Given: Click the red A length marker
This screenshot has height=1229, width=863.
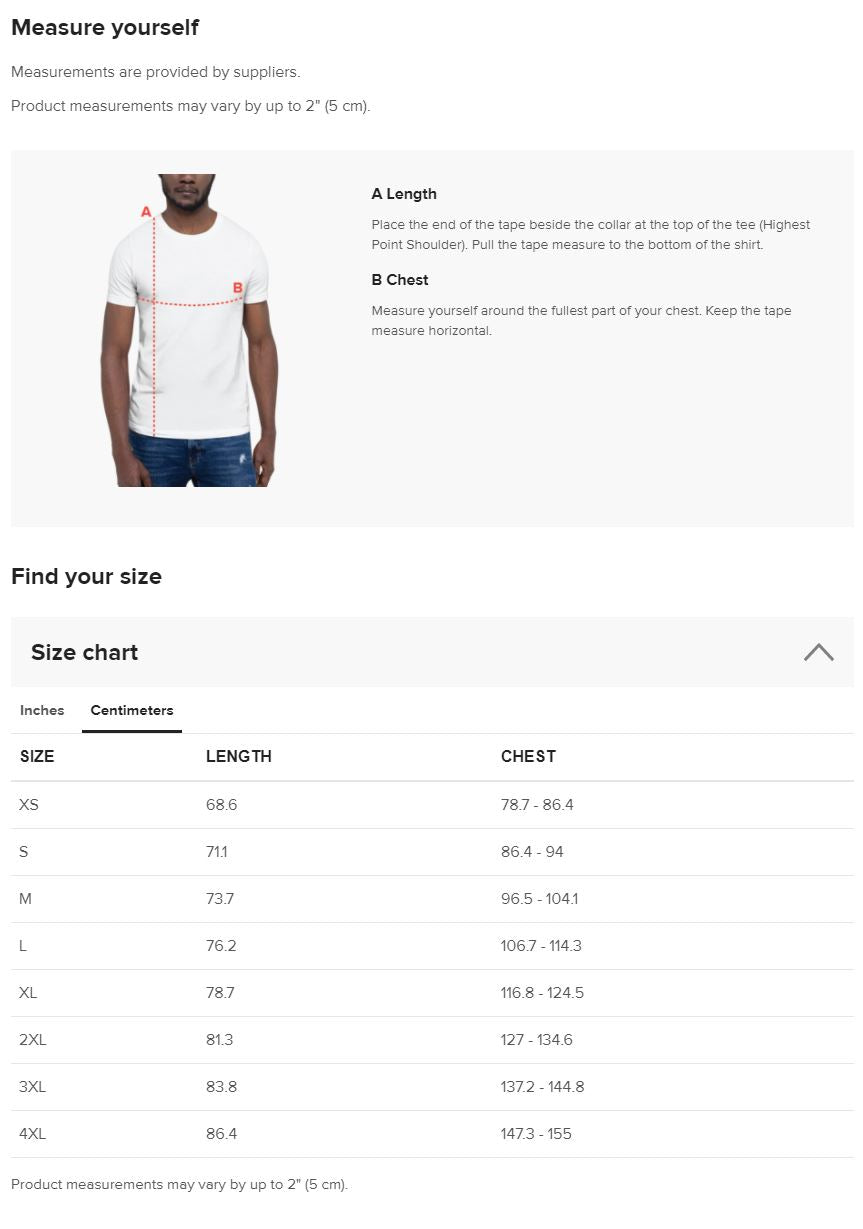Looking at the screenshot, I should click(x=146, y=212).
